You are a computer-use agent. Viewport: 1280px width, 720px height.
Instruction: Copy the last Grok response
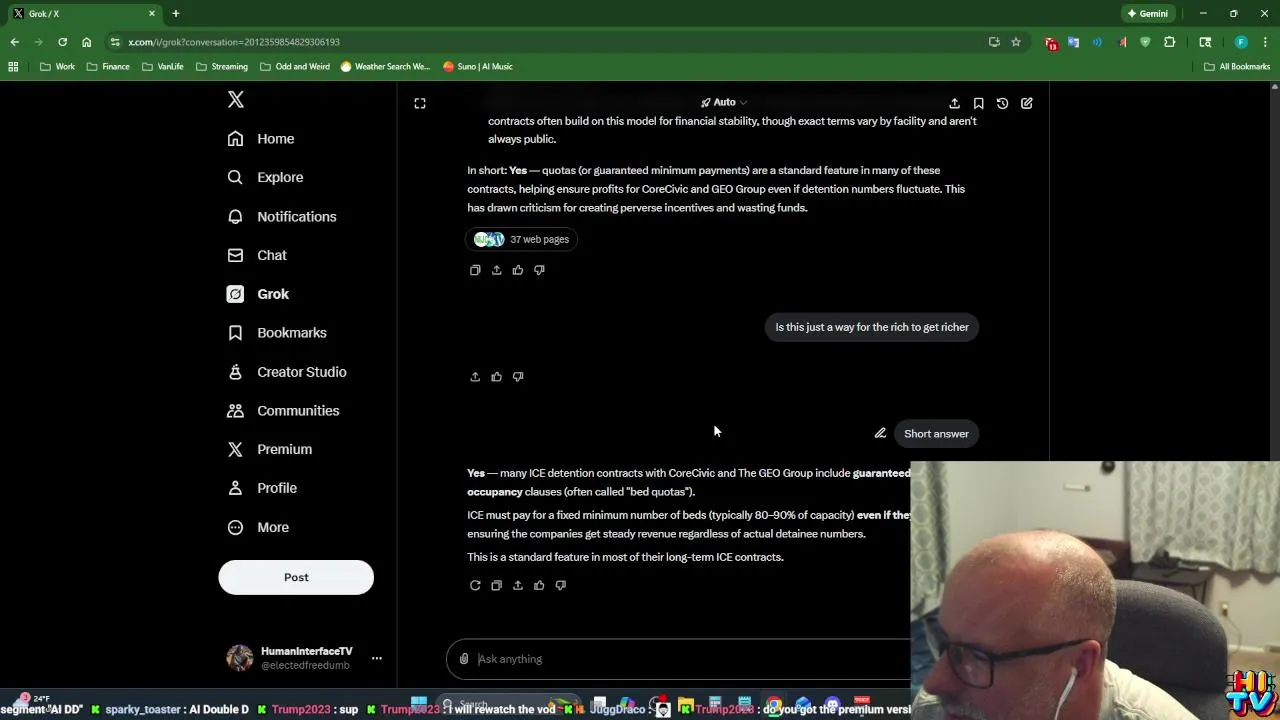pyautogui.click(x=496, y=585)
